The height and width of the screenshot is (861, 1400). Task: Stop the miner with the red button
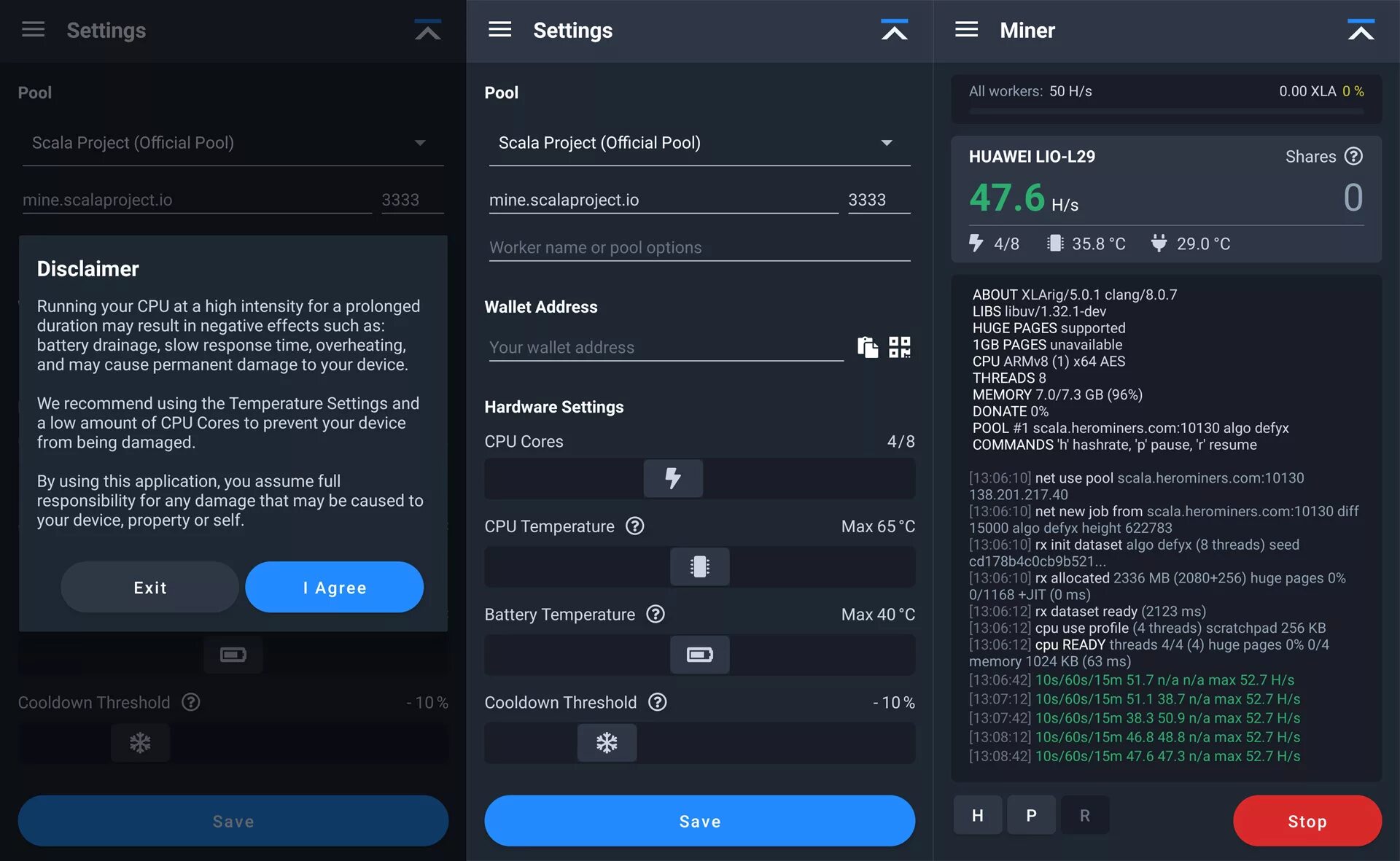[x=1307, y=821]
